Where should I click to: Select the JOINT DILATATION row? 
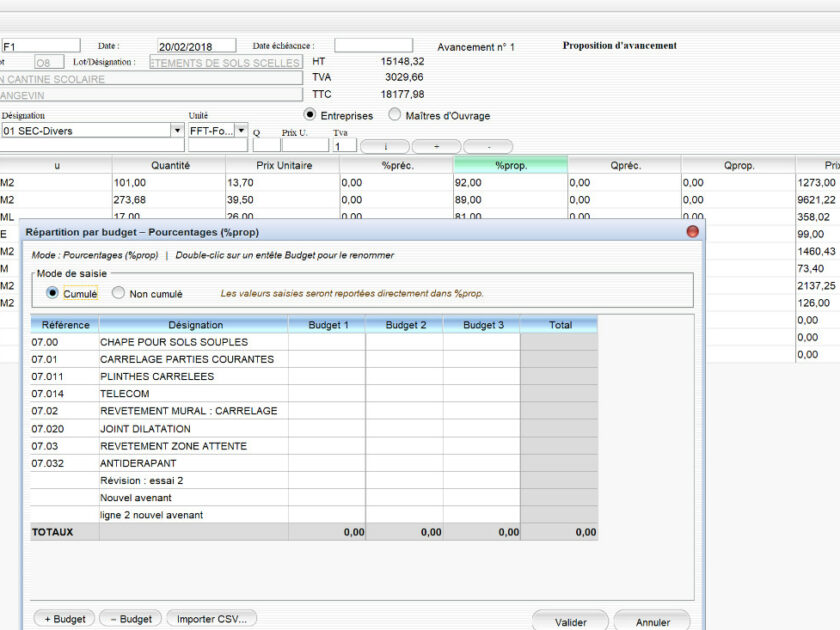314,429
